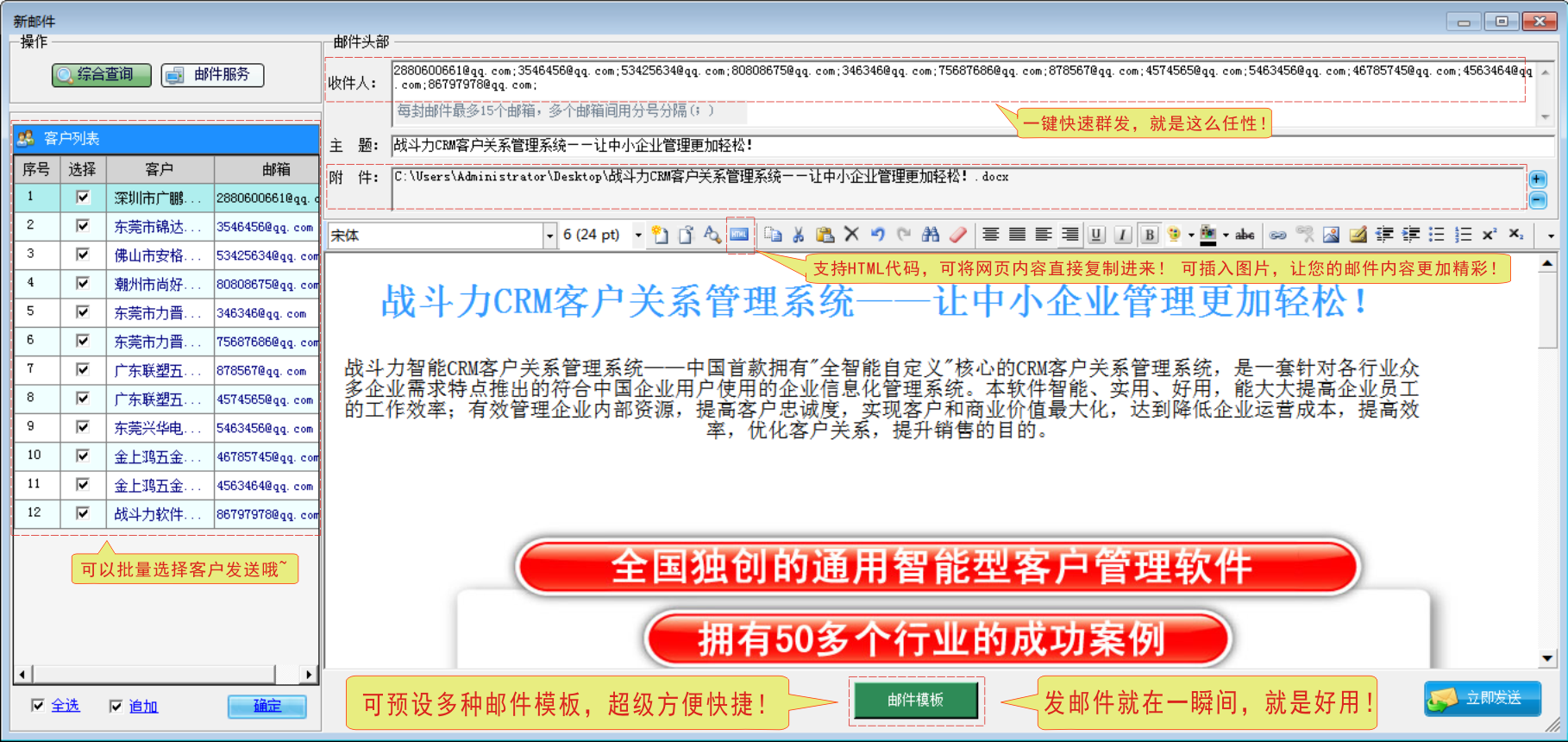The width and height of the screenshot is (1568, 742).
Task: Copy selection using the copy icon
Action: [x=774, y=235]
